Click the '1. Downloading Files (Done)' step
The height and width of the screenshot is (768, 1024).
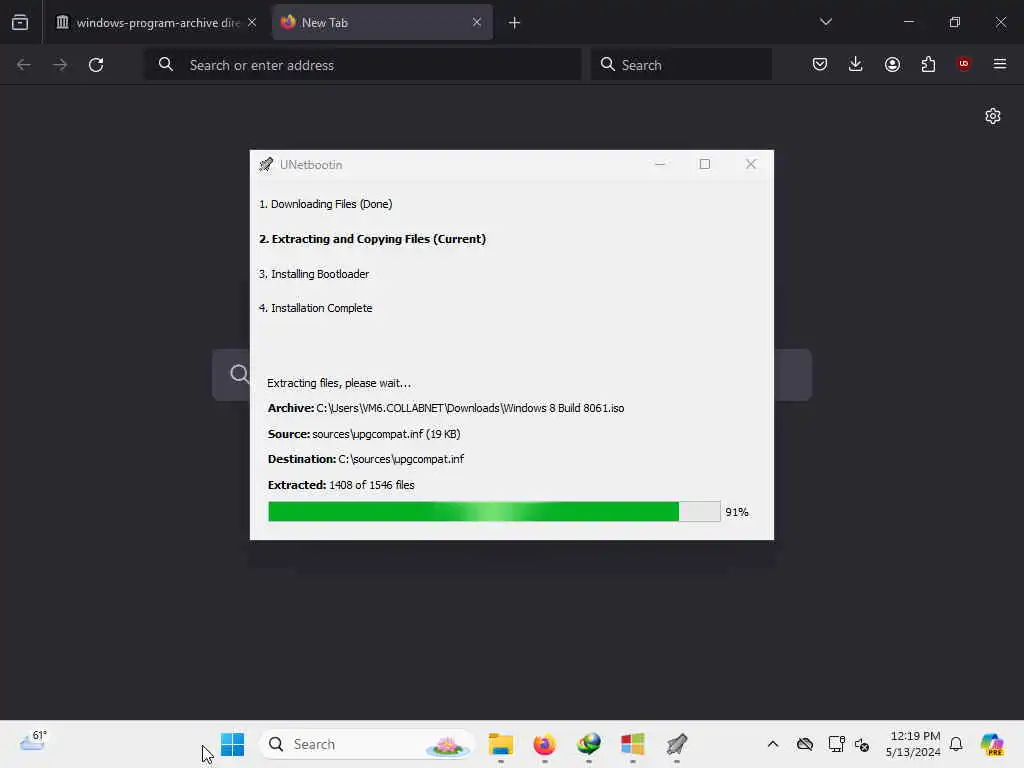[325, 204]
